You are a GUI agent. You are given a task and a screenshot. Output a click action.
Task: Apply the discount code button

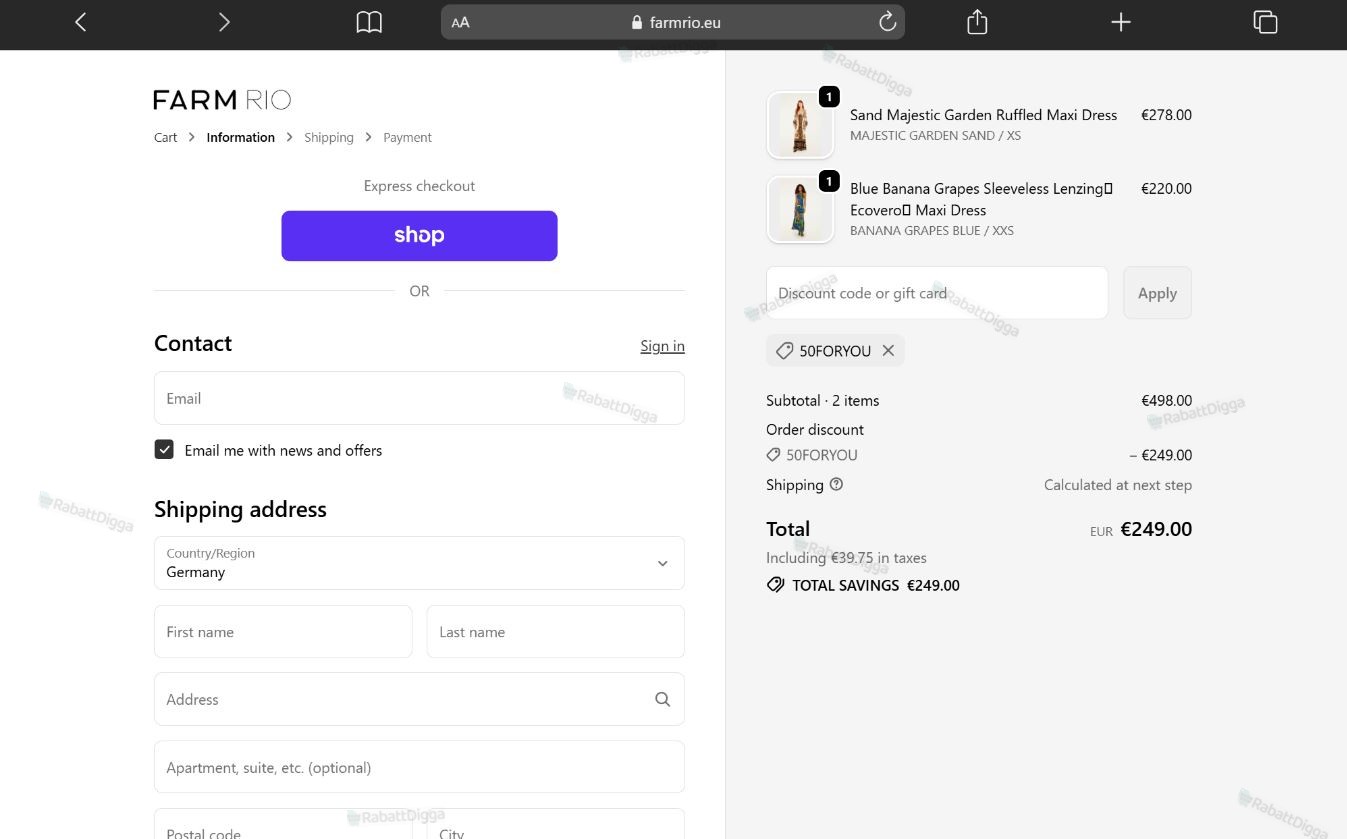[1157, 293]
